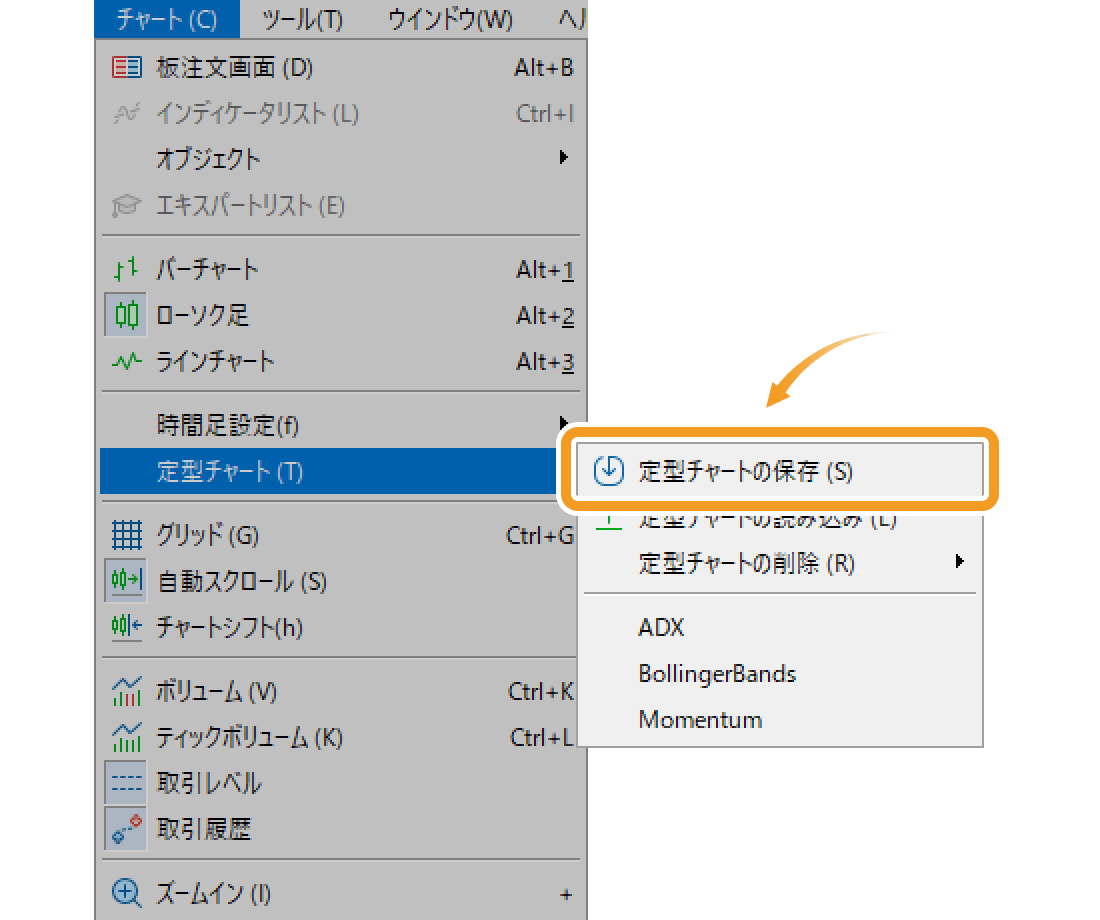
Task: Choose バーチャート chart type
Action: 340,269
